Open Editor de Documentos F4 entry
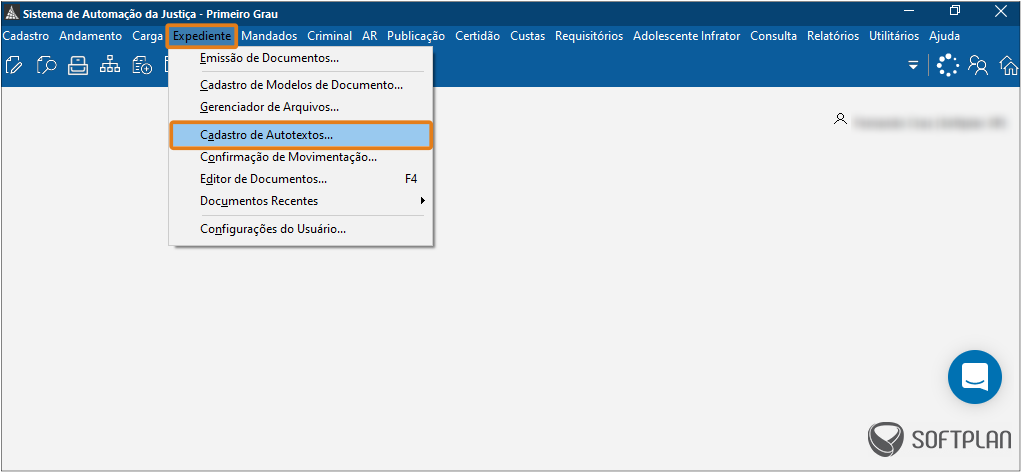 (x=300, y=179)
